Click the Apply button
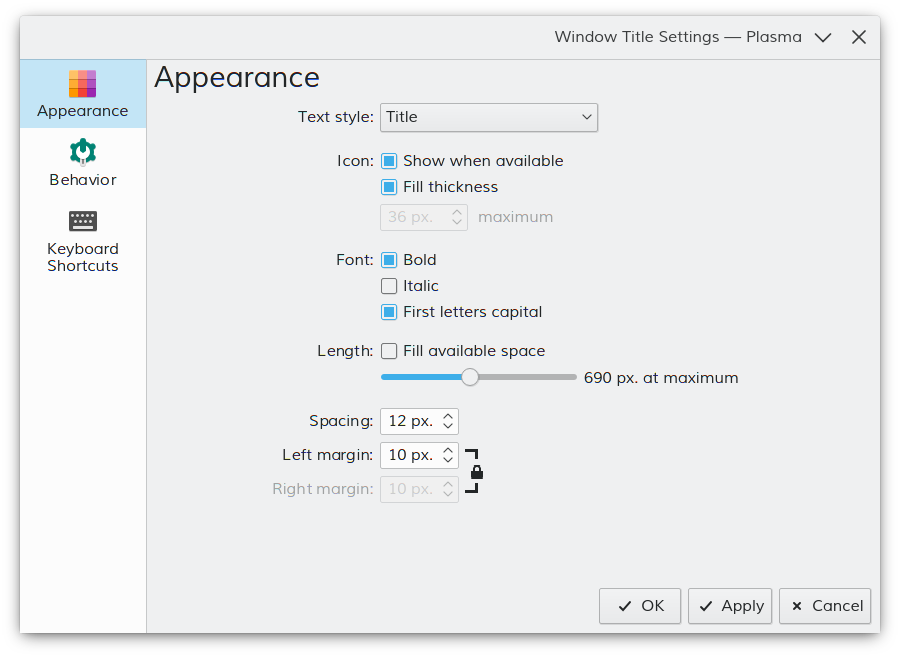Screen dimensions: 900x657 (x=730, y=606)
